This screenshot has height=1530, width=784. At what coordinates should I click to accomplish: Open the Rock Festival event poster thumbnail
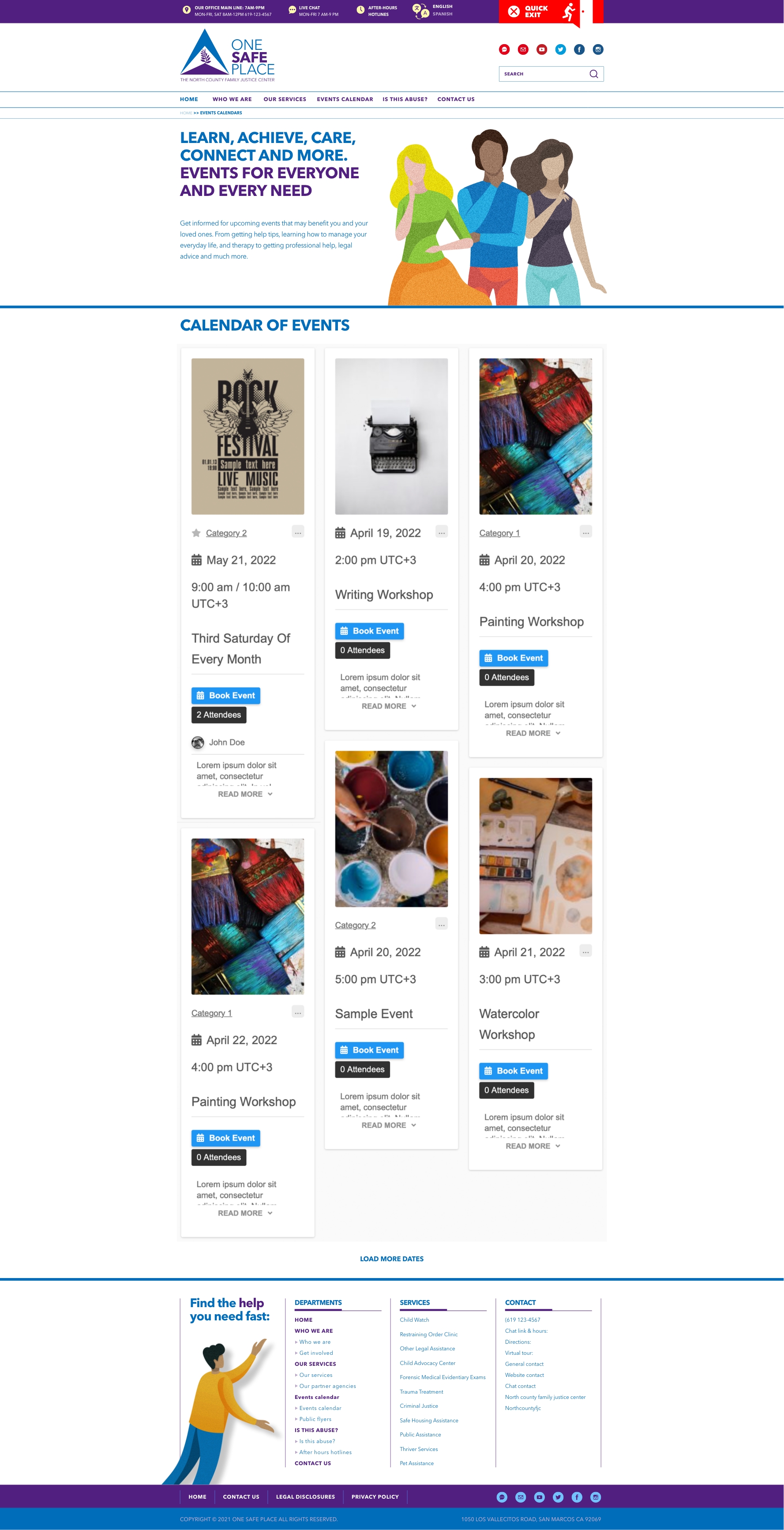tap(248, 436)
